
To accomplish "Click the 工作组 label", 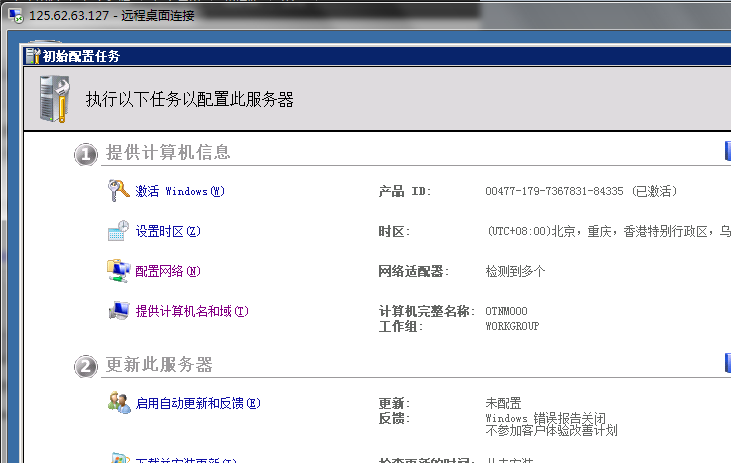I will (400, 326).
